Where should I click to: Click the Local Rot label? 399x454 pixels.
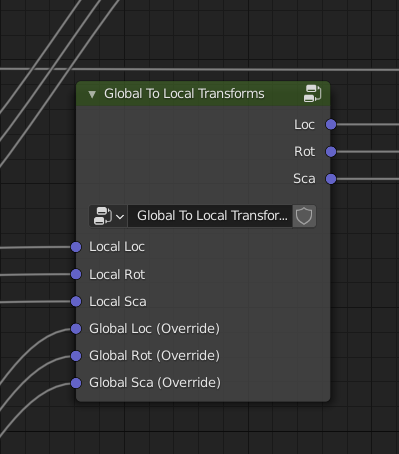tap(117, 275)
